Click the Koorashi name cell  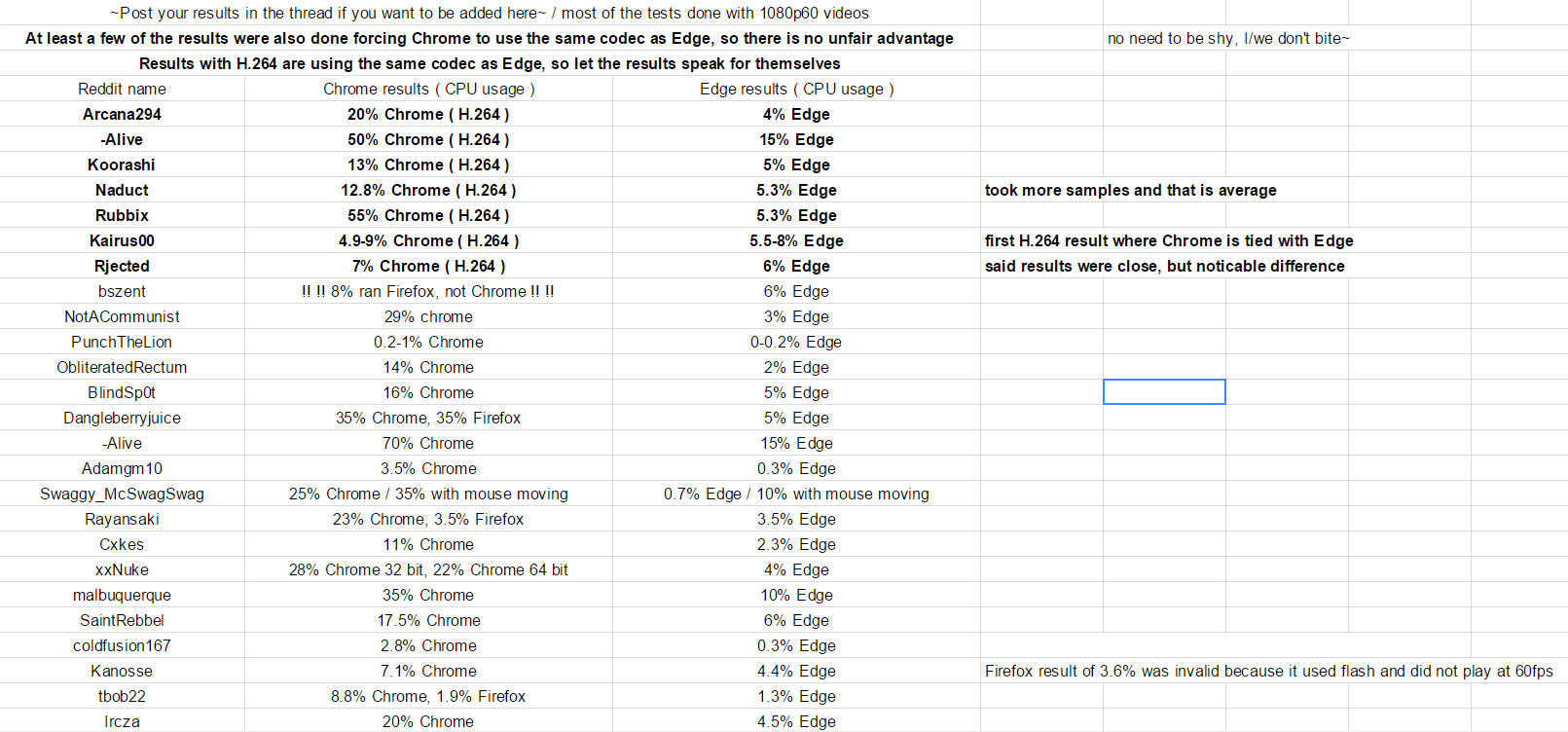pyautogui.click(x=122, y=165)
